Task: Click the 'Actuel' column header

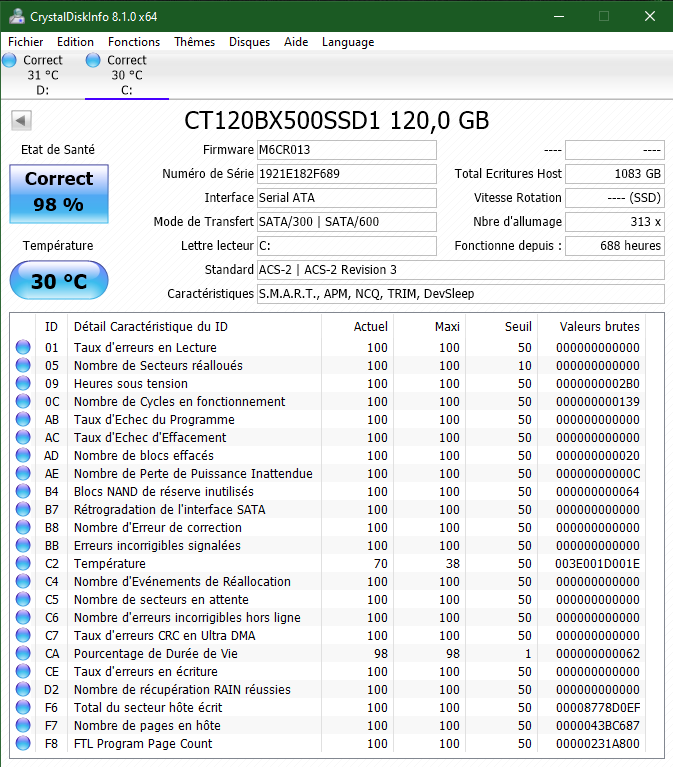Action: click(x=370, y=326)
